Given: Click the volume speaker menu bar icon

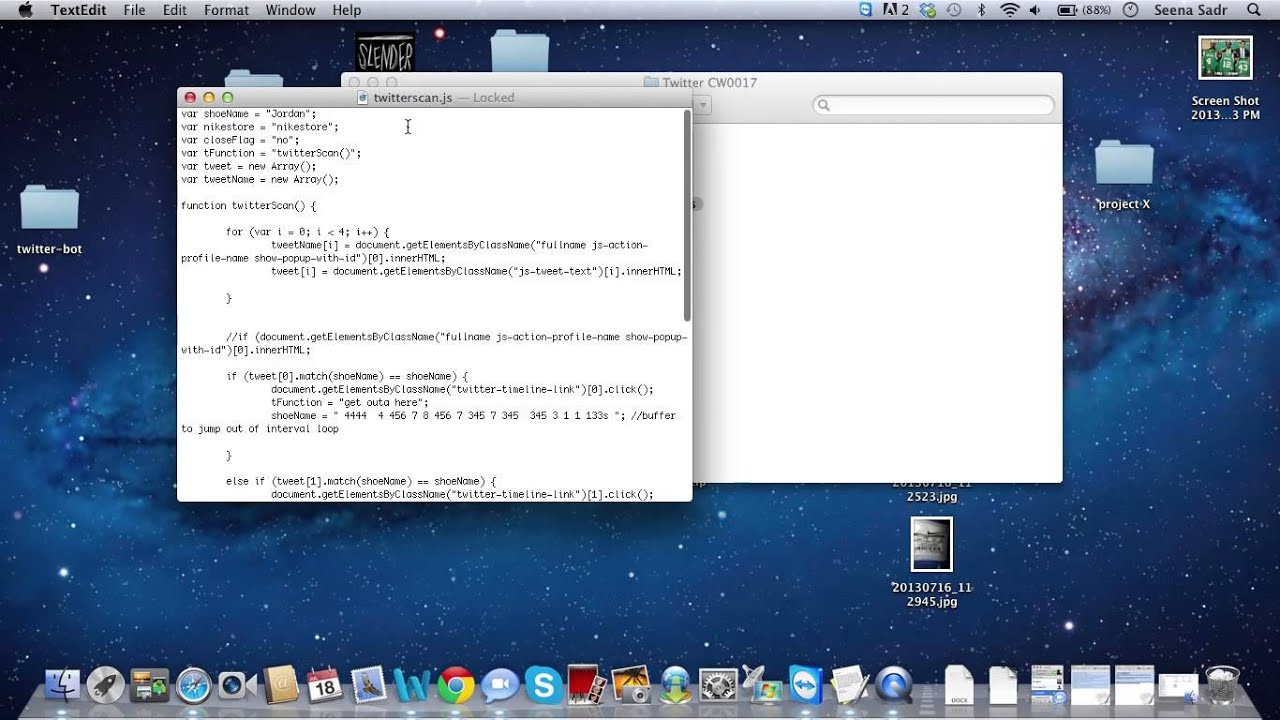Looking at the screenshot, I should point(1037,10).
